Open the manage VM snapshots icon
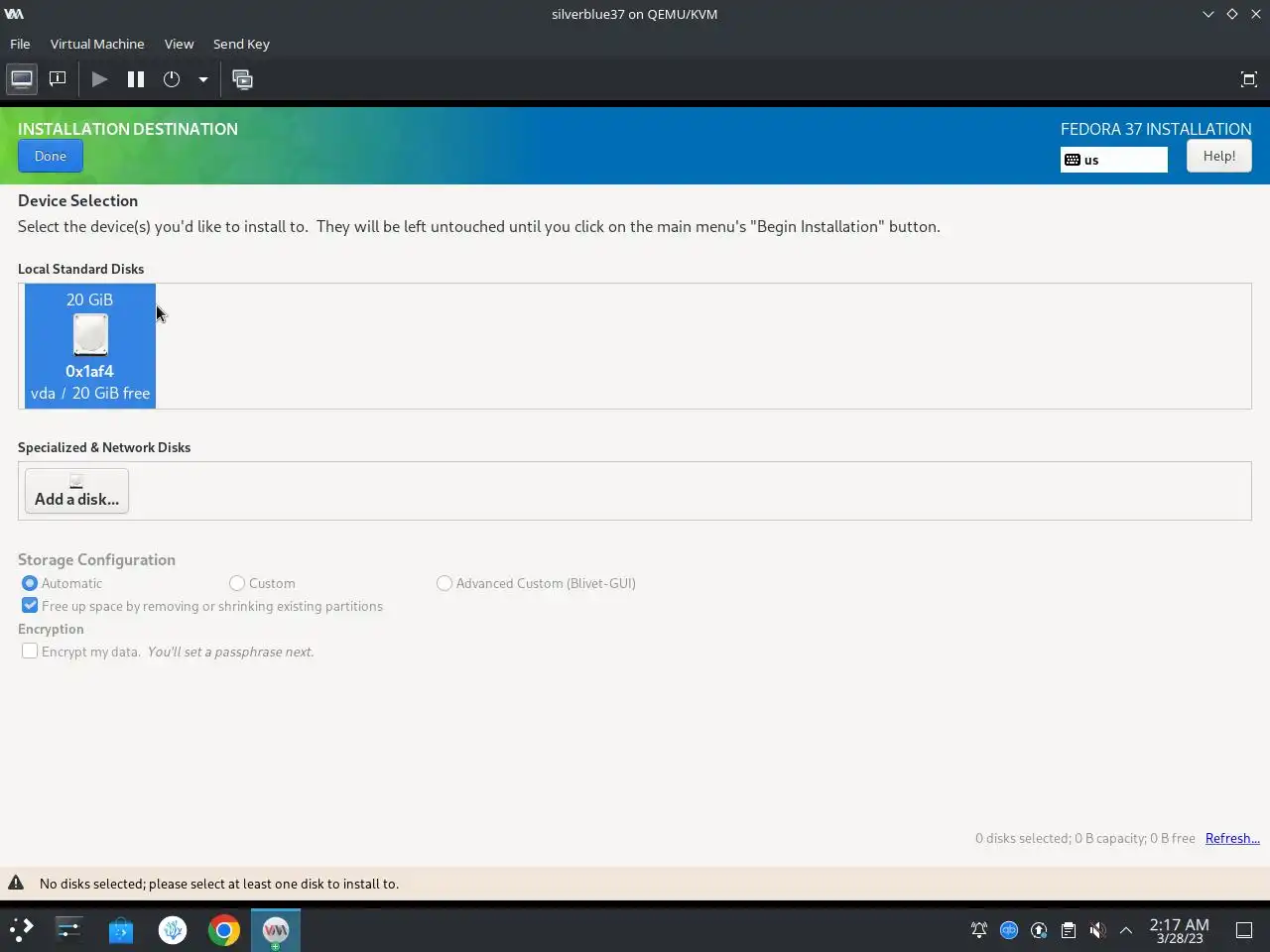1270x952 pixels. pyautogui.click(x=242, y=79)
